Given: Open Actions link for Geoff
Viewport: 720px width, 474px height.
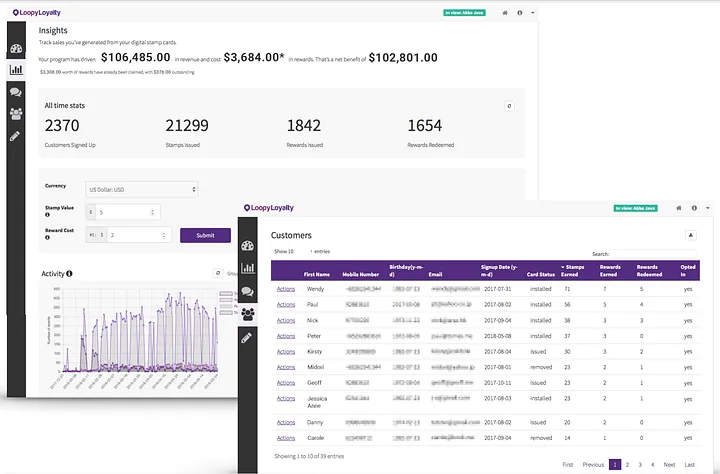Looking at the screenshot, I should point(286,383).
